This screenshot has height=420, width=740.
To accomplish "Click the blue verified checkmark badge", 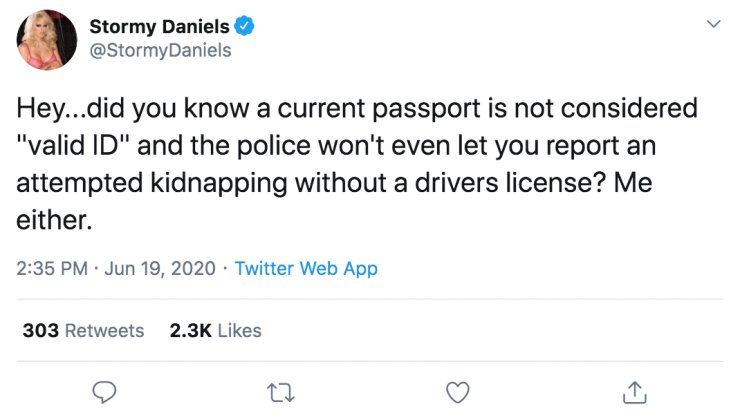I will click(x=244, y=26).
